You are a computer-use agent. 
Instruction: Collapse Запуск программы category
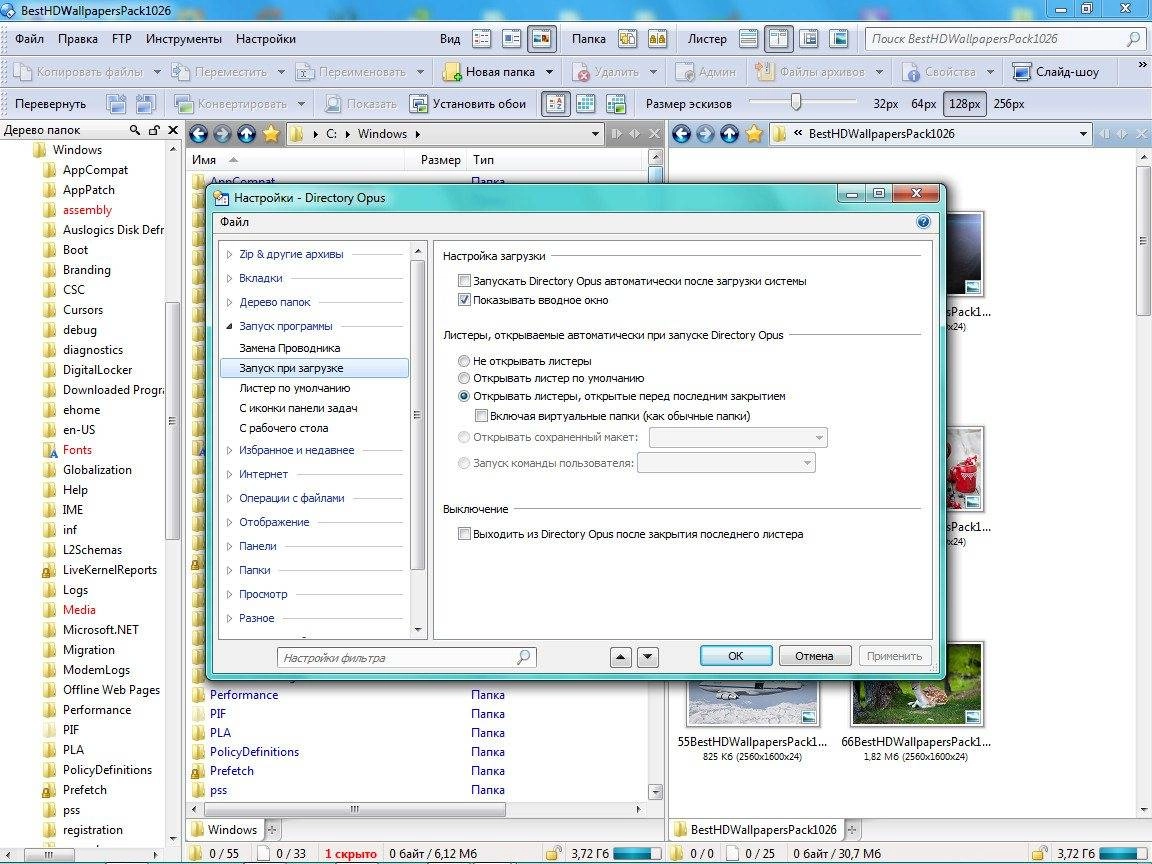[229, 326]
